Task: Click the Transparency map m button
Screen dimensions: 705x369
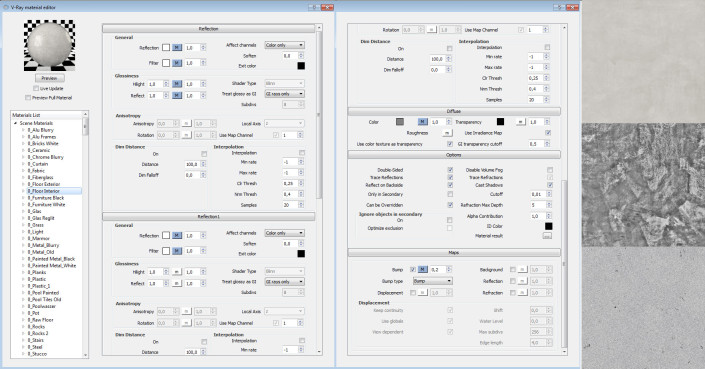Action: pyautogui.click(x=520, y=122)
